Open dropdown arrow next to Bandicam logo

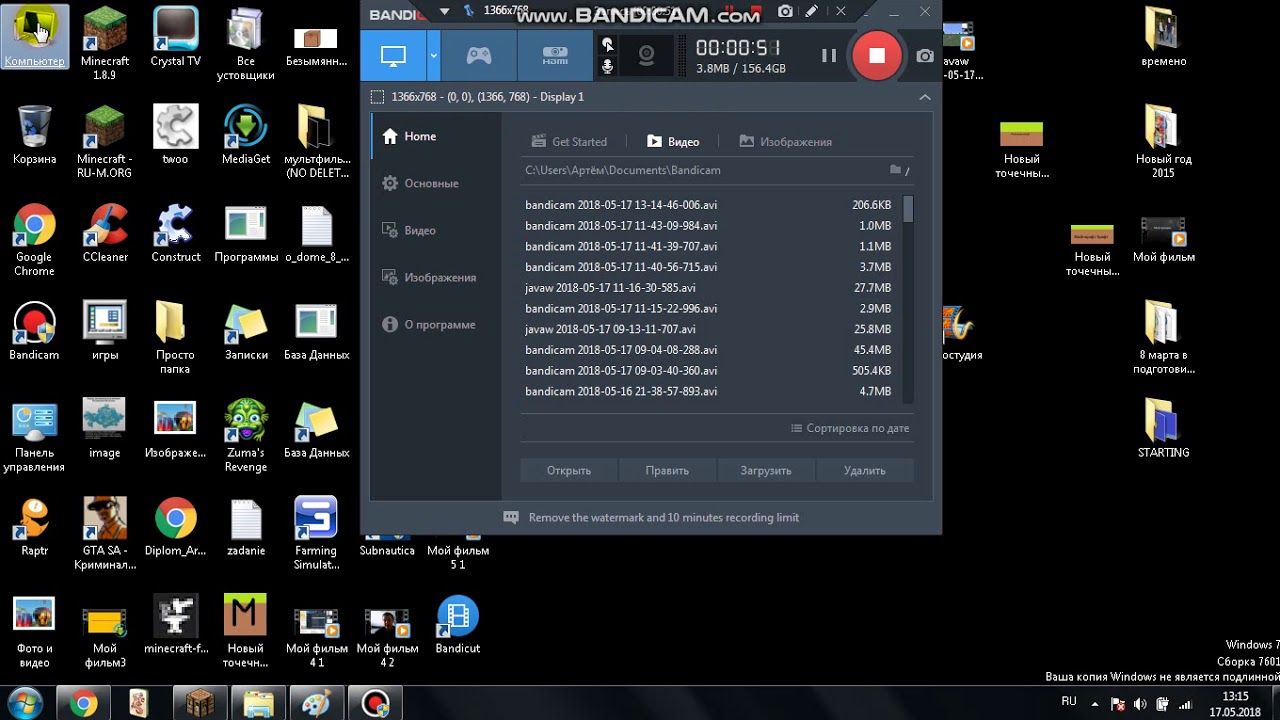click(444, 12)
